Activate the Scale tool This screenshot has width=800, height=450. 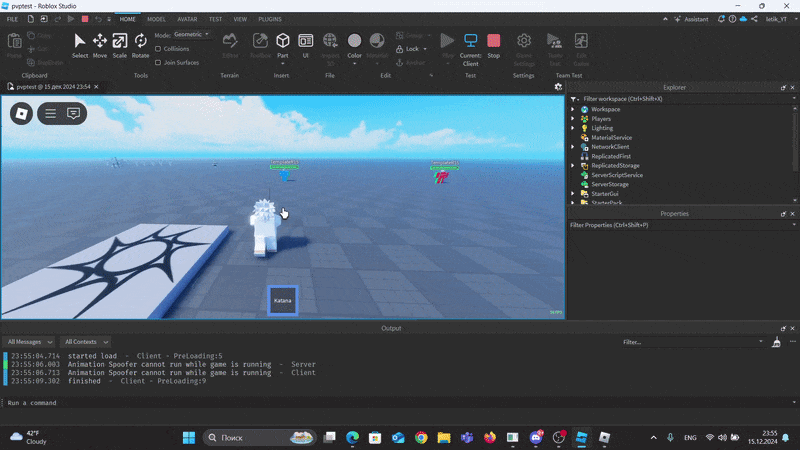tap(119, 46)
